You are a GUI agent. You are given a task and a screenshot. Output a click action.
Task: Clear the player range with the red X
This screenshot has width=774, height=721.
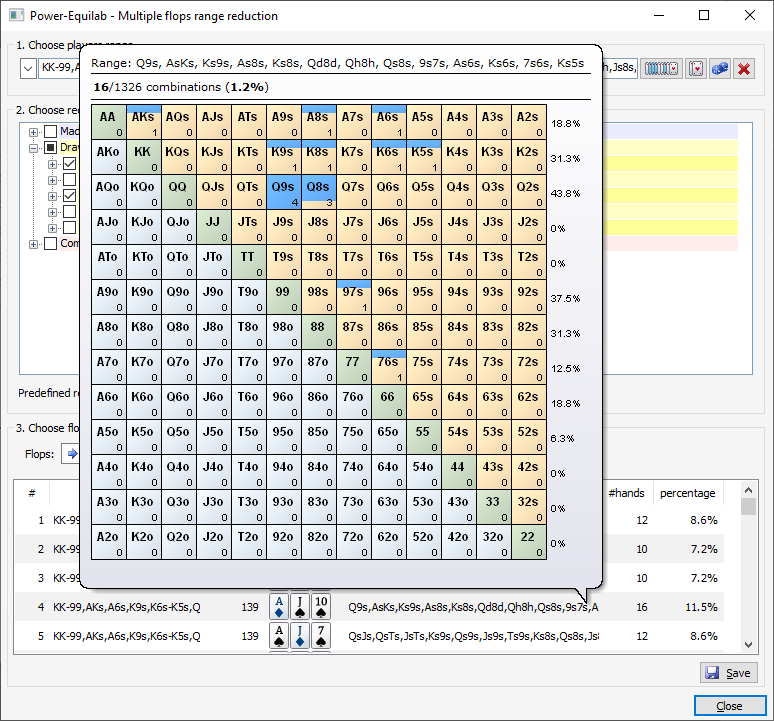point(744,69)
